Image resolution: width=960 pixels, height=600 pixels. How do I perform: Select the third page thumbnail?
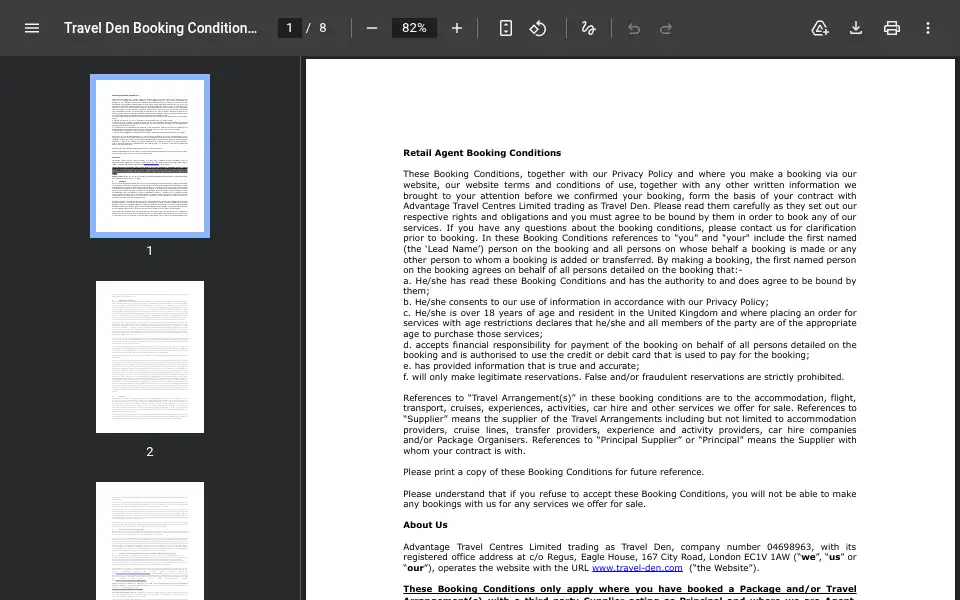pyautogui.click(x=150, y=541)
